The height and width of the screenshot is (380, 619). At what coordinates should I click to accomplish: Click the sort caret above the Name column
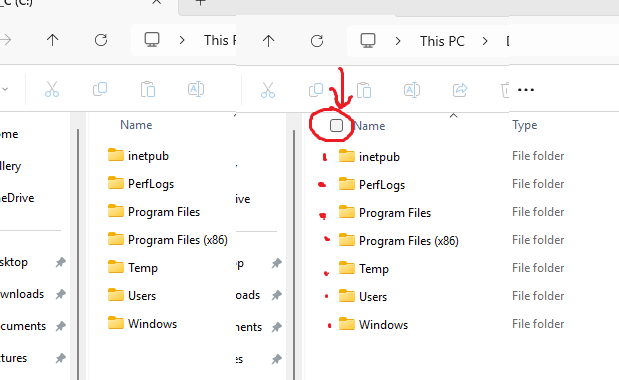(454, 115)
